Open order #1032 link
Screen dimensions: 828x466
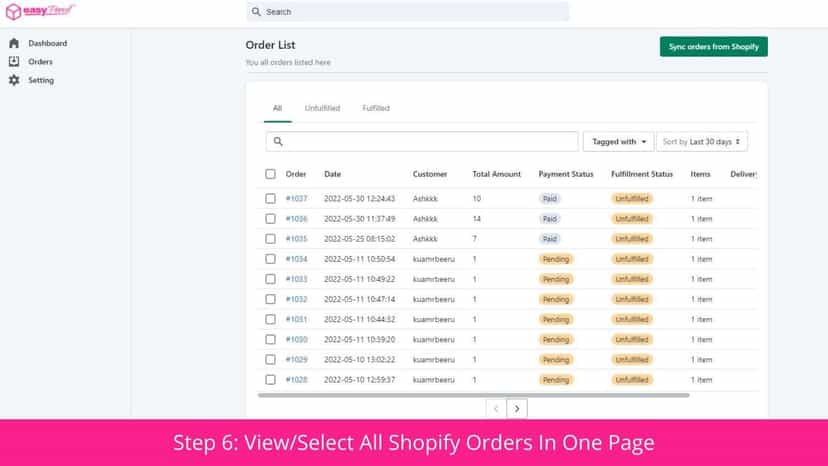pyautogui.click(x=296, y=299)
